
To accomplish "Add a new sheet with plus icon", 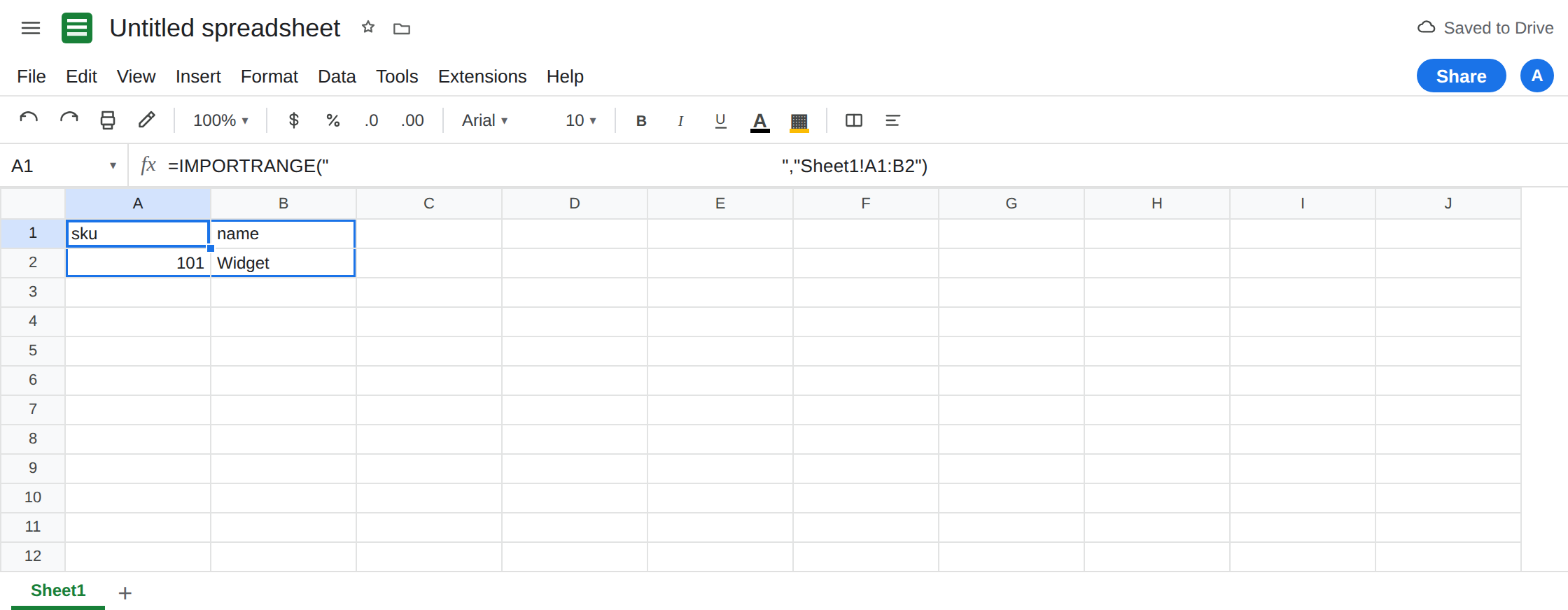I will click(x=125, y=593).
